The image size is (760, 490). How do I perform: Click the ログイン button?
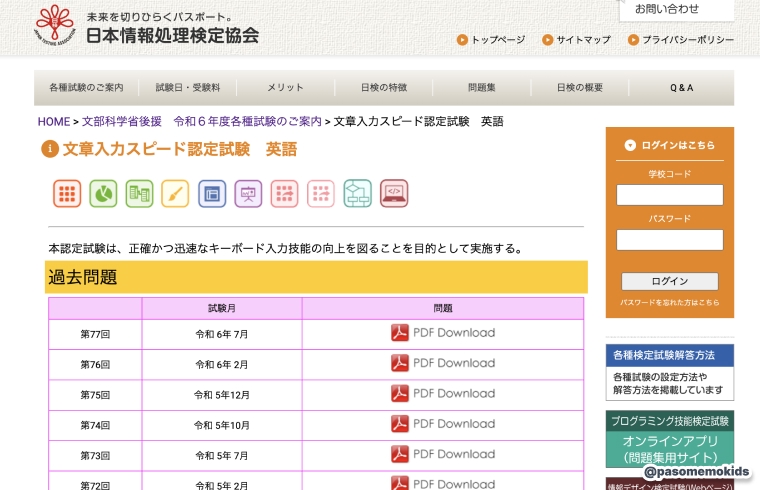click(x=670, y=281)
